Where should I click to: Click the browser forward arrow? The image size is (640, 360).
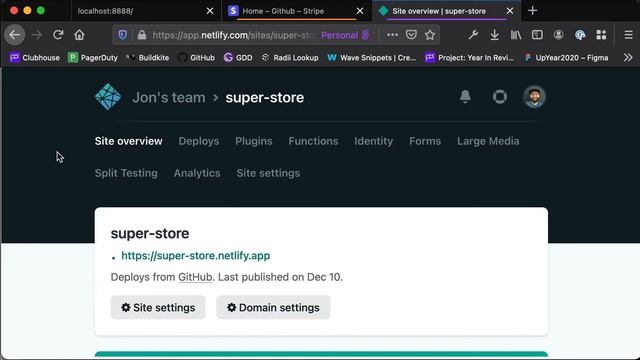[37, 35]
